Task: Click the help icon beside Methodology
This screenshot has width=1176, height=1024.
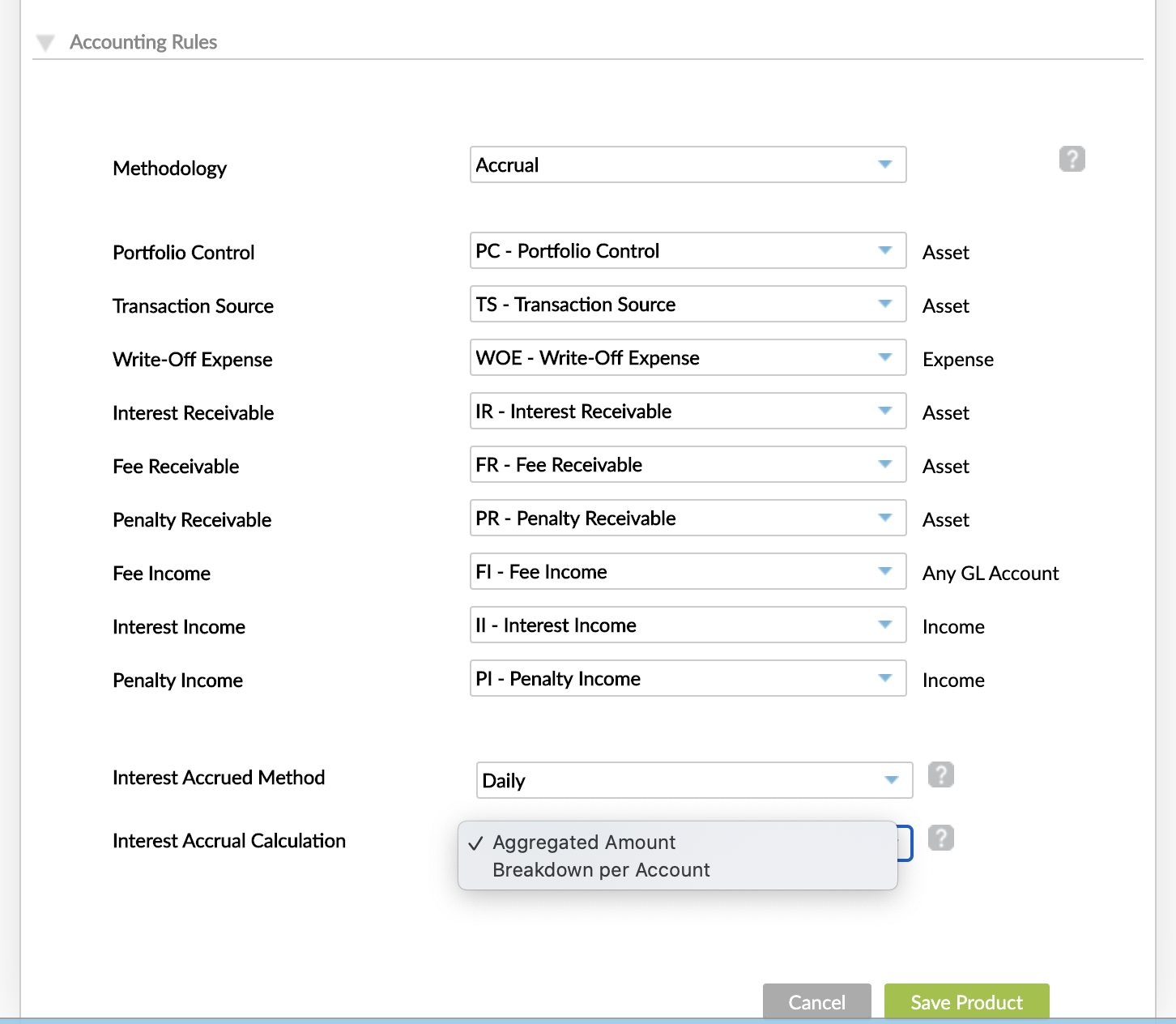Action: [1072, 160]
